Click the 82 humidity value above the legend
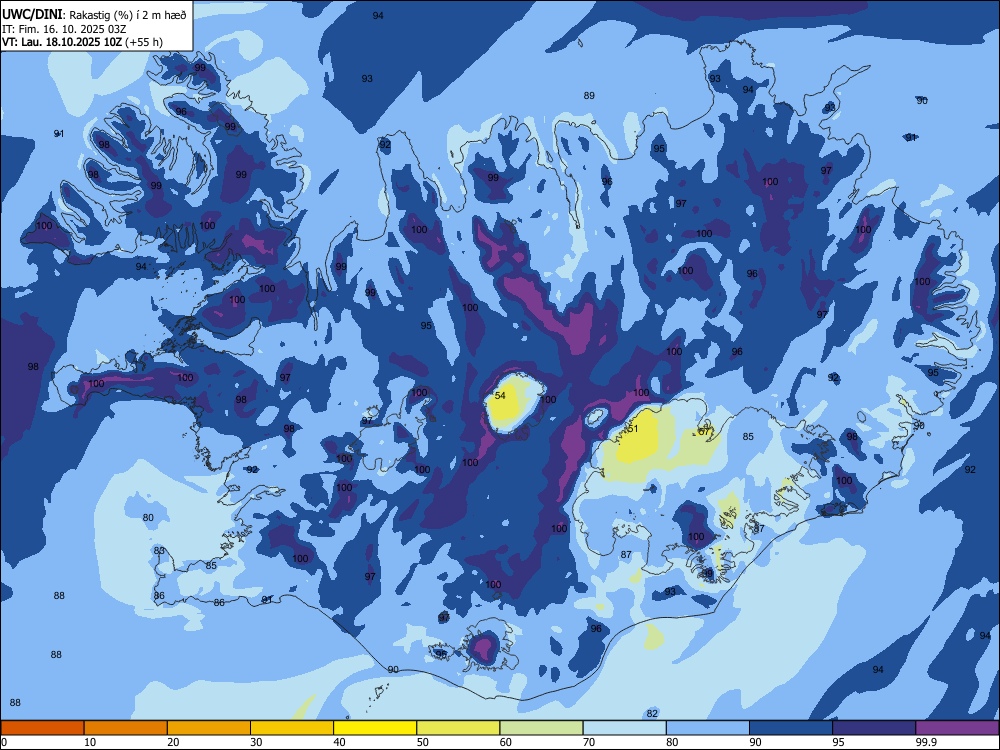This screenshot has width=1000, height=750. tap(652, 713)
